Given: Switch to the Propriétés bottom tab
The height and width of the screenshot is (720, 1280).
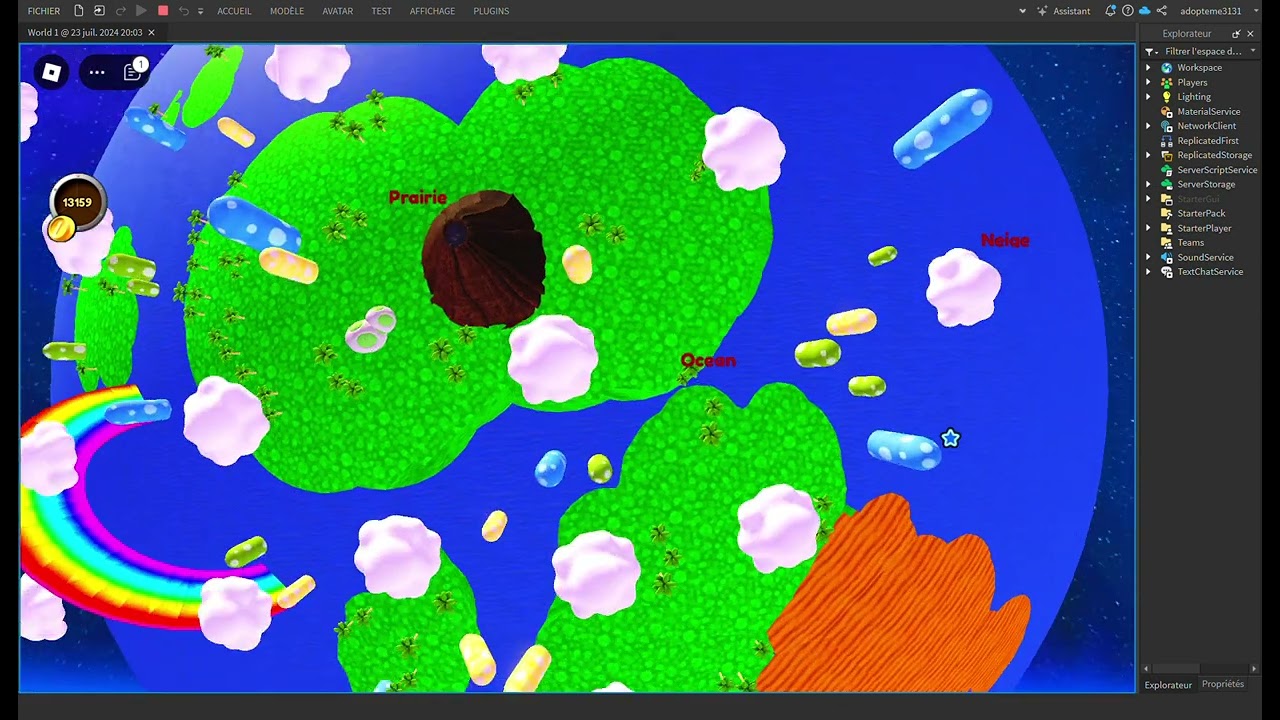Looking at the screenshot, I should 1223,684.
